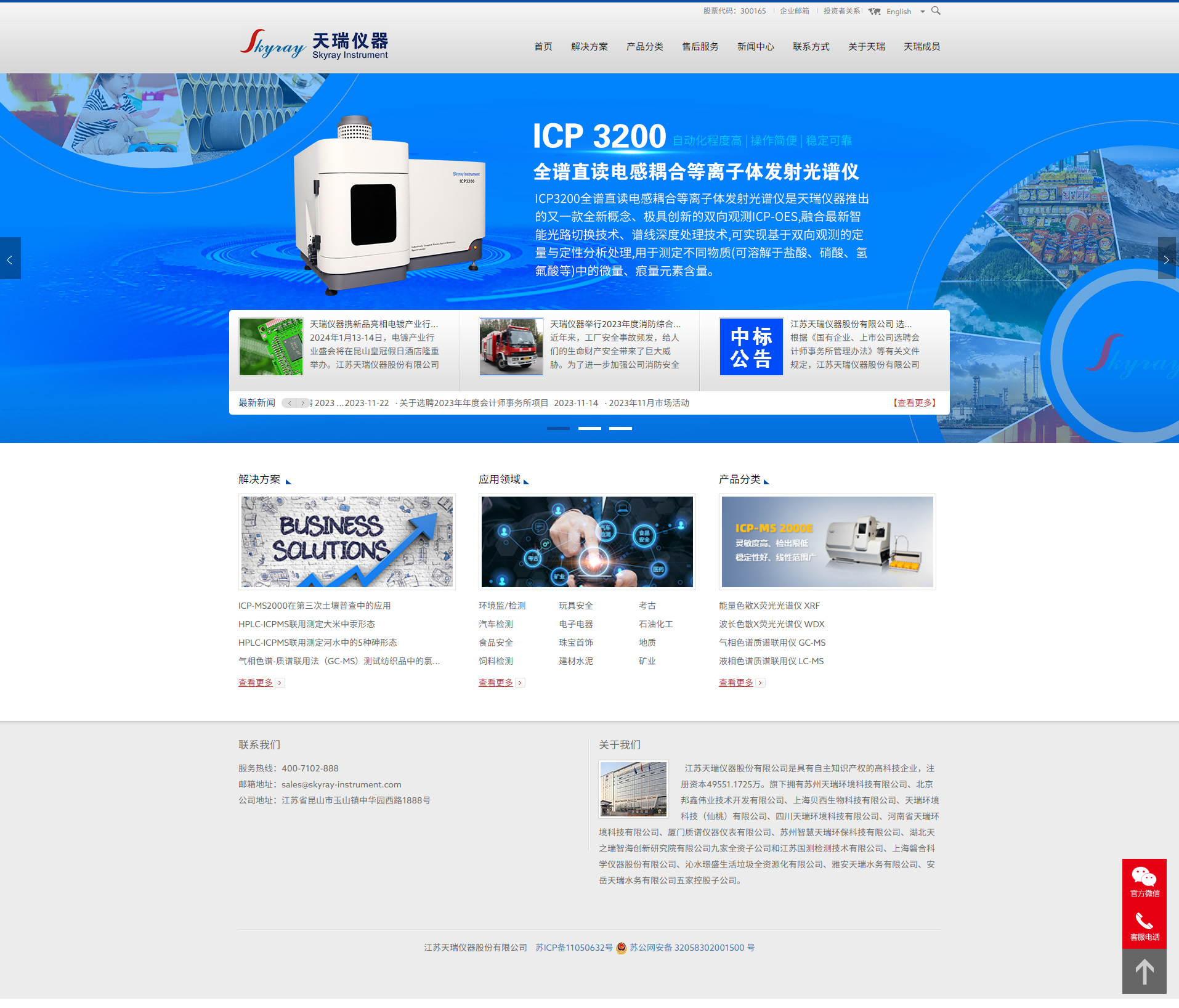The width and height of the screenshot is (1179, 1008).
Task: Open 苏公网安备 32058302001500 号 link
Action: [692, 948]
